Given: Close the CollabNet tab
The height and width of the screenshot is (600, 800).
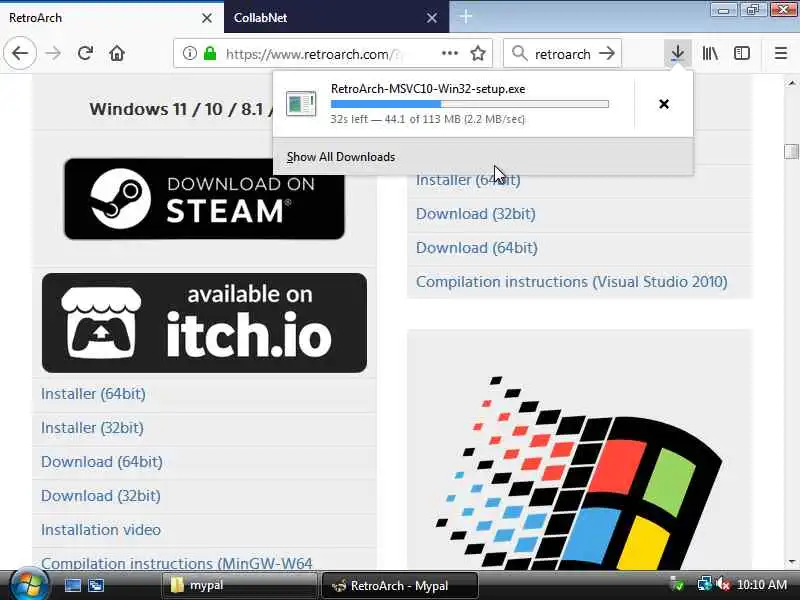Looking at the screenshot, I should pos(432,18).
